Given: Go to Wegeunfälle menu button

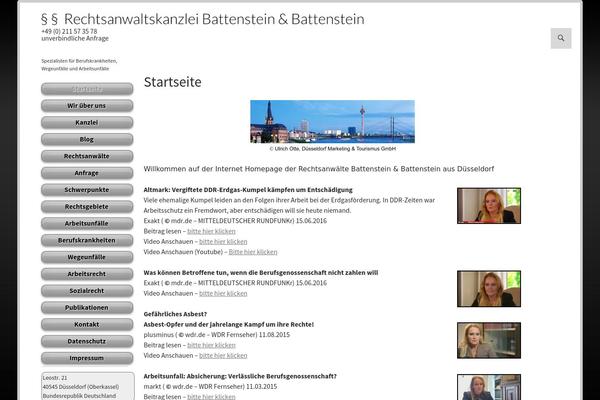Looking at the screenshot, I should 87,257.
